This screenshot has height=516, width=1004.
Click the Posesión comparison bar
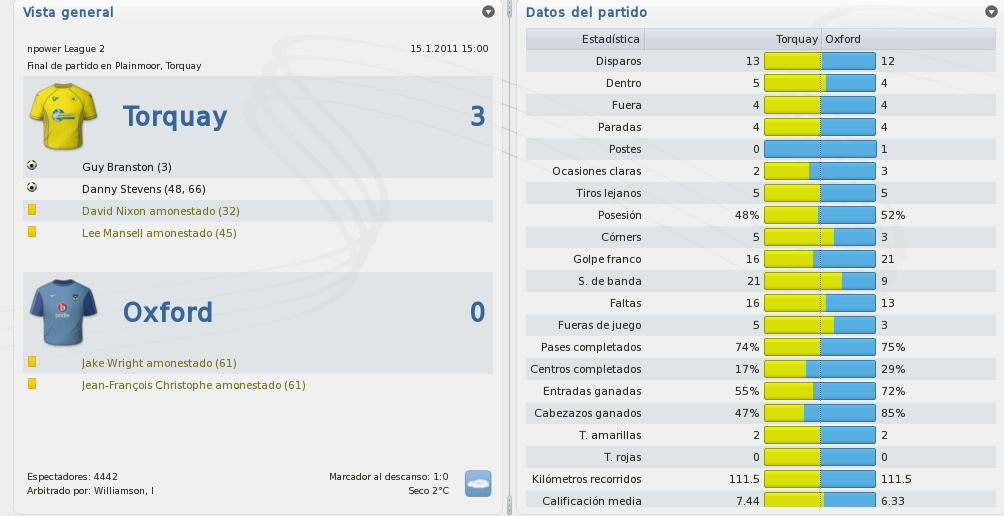tap(820, 215)
